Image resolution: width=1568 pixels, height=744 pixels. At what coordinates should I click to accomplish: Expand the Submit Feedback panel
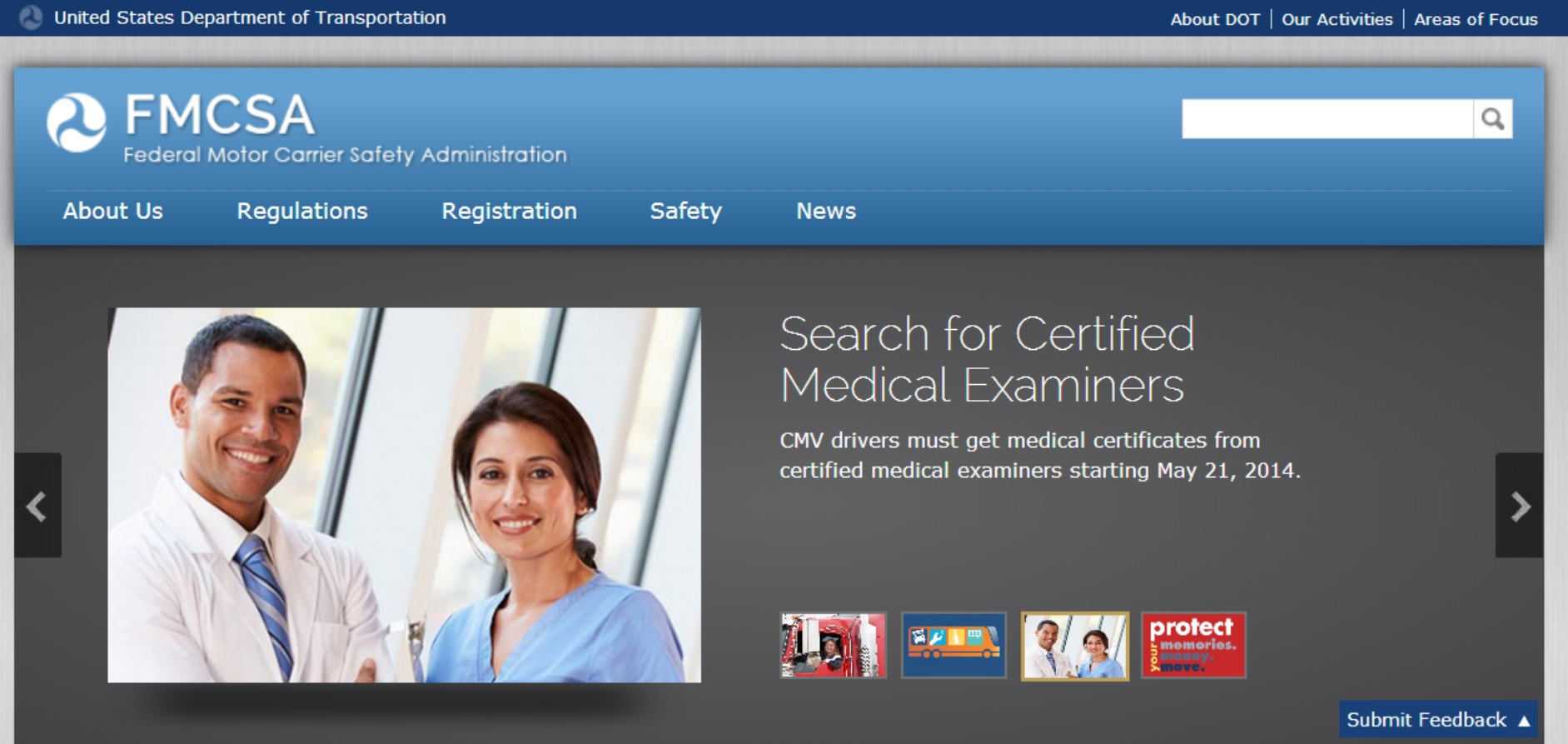(x=1437, y=720)
